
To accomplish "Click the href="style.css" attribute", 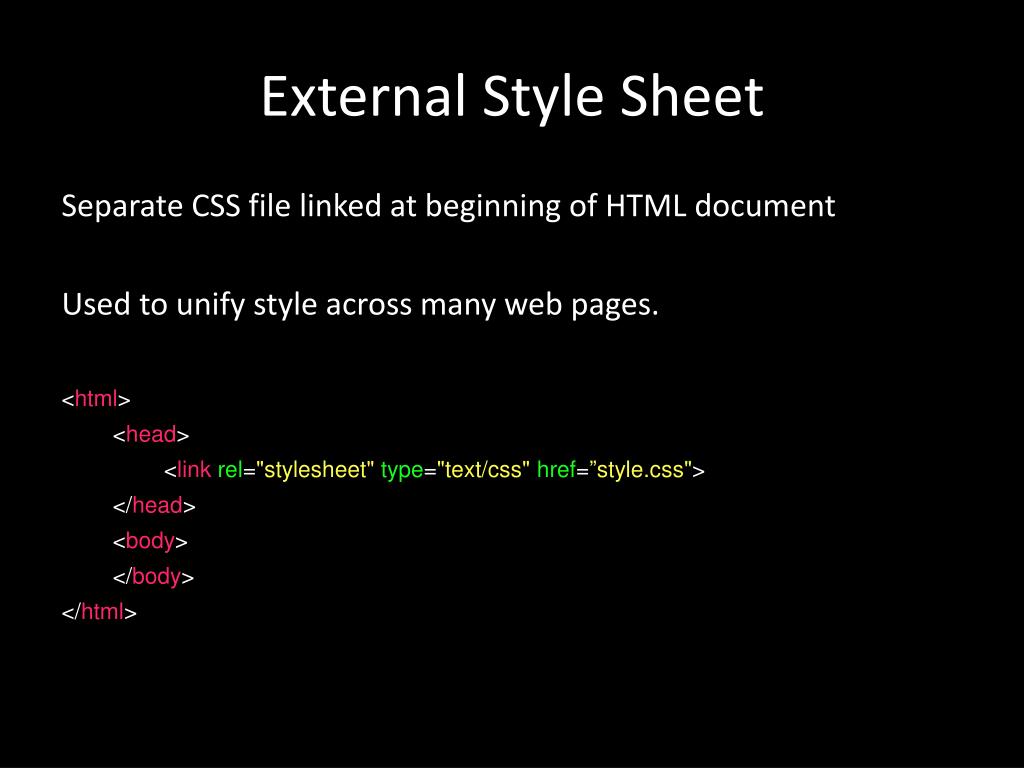I will coord(615,470).
